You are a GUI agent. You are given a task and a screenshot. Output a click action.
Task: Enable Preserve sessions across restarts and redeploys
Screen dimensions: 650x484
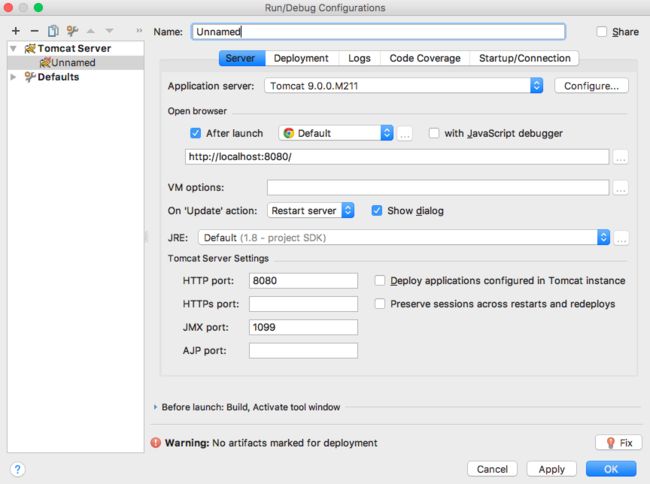click(x=380, y=304)
